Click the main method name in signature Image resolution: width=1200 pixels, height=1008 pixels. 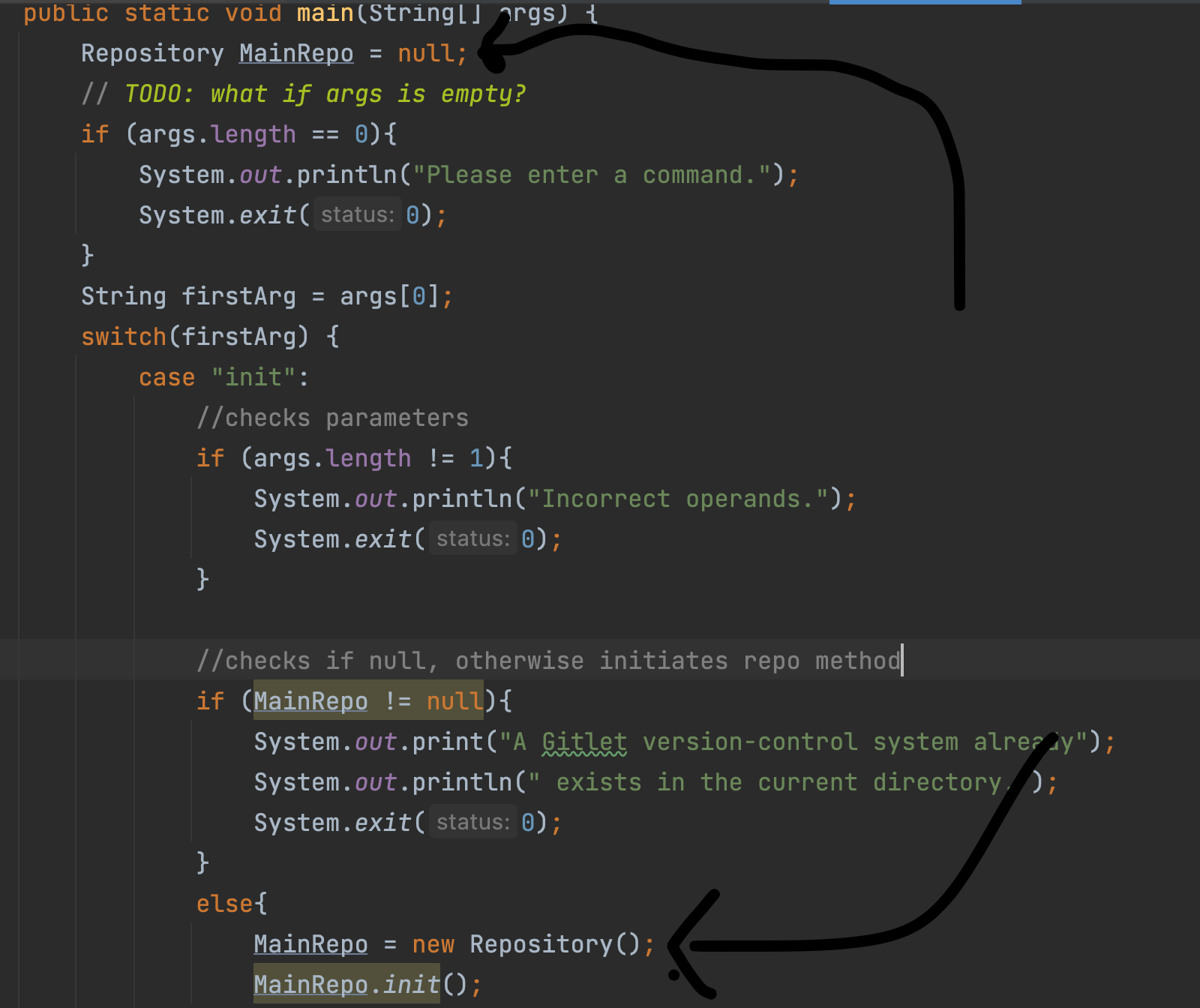[x=324, y=13]
